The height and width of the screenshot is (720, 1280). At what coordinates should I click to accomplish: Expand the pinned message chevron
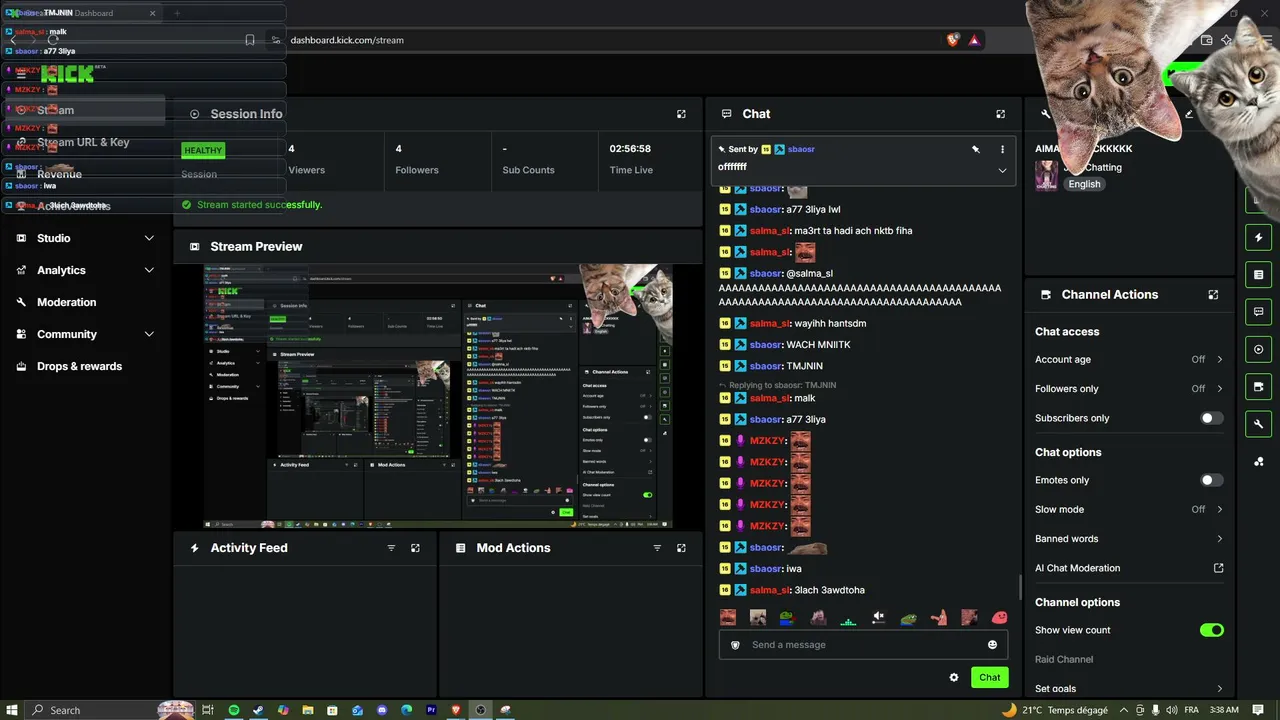pyautogui.click(x=1002, y=170)
